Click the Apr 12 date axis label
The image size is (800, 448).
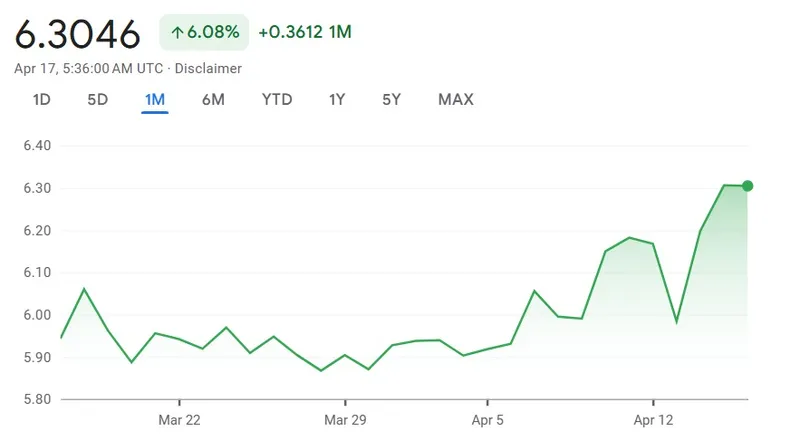pyautogui.click(x=652, y=420)
